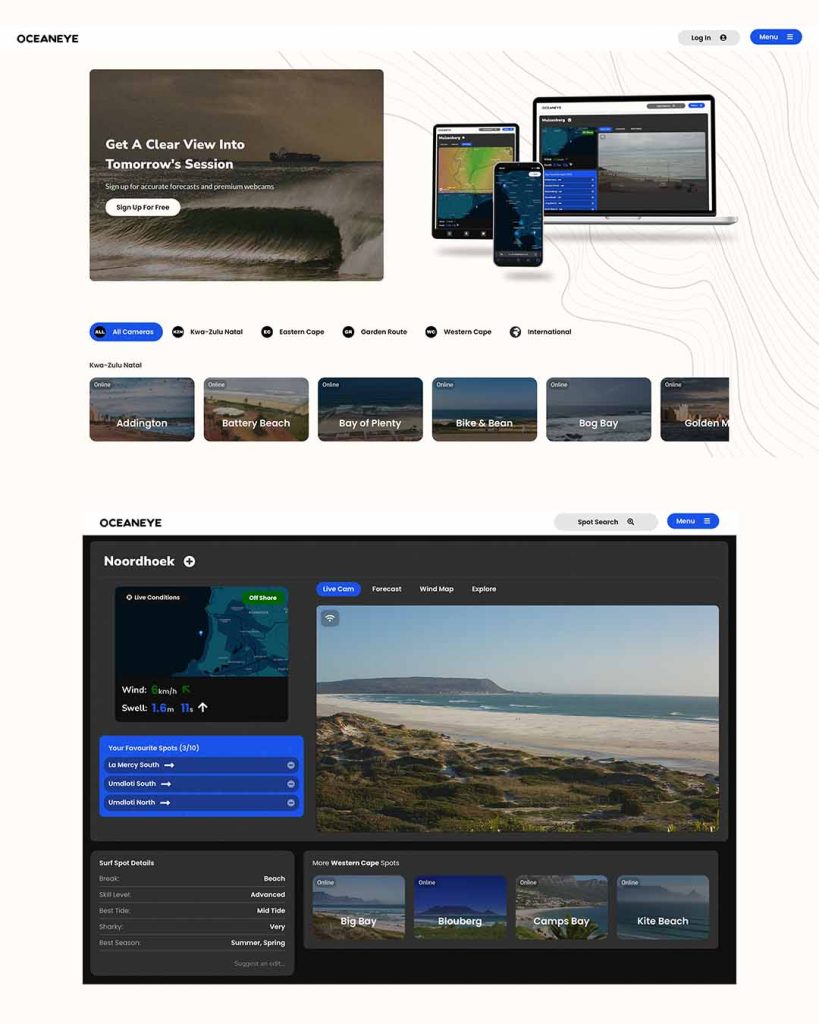Click the Suggest an edit link
The image size is (819, 1024).
[259, 963]
